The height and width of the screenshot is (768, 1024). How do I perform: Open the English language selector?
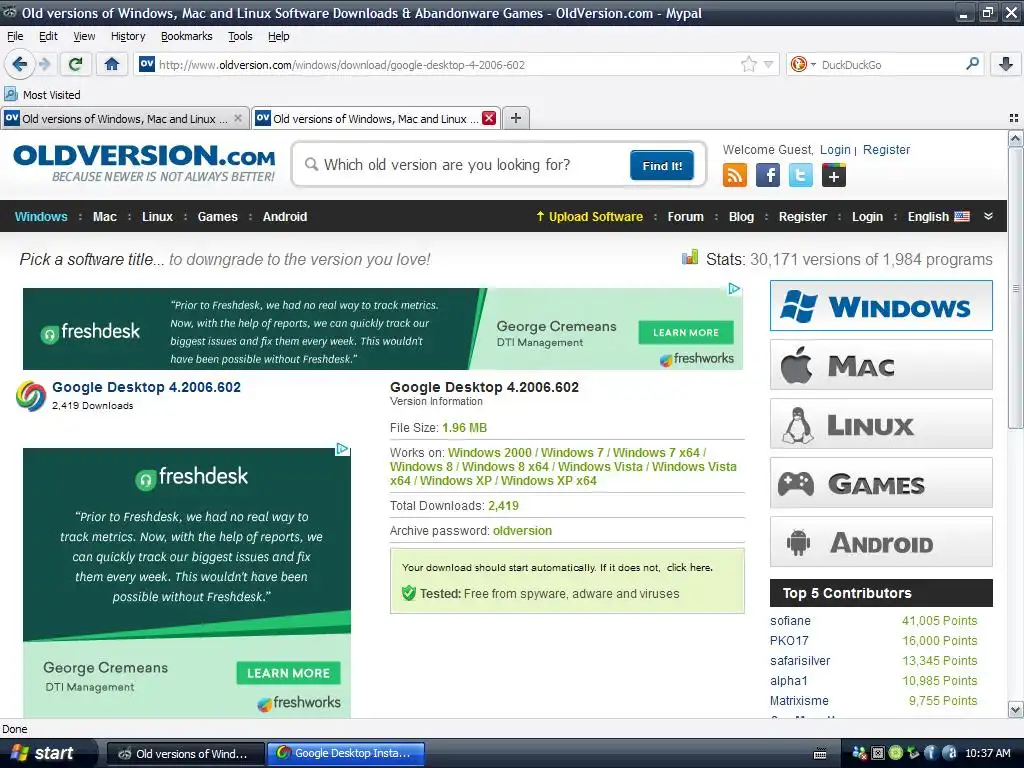point(938,216)
